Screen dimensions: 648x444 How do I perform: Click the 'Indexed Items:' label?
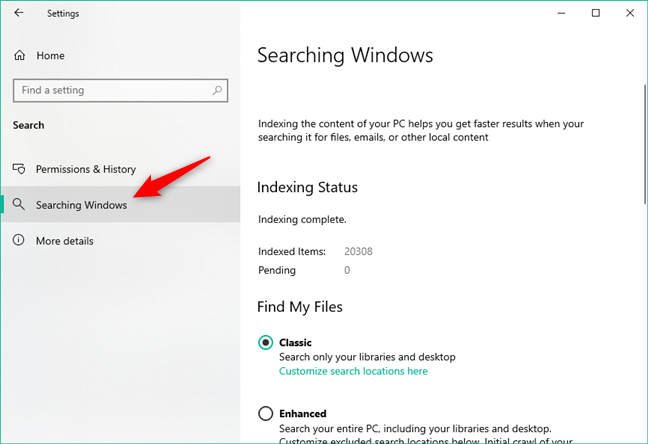pyautogui.click(x=292, y=251)
